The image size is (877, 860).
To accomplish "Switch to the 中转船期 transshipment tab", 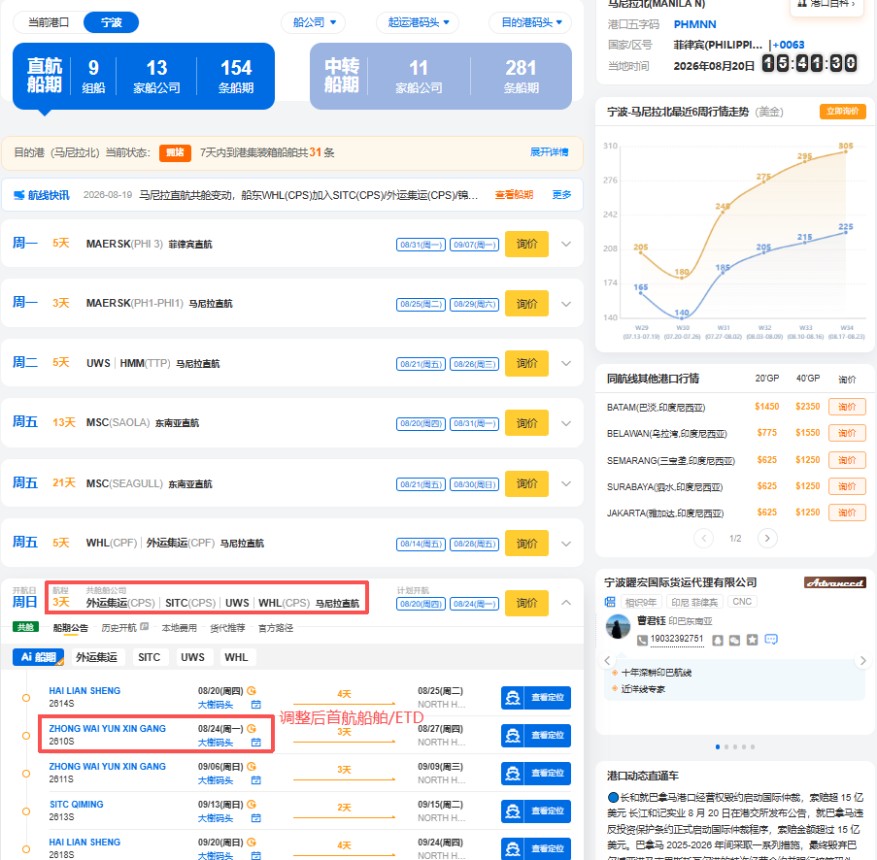I will tap(441, 76).
